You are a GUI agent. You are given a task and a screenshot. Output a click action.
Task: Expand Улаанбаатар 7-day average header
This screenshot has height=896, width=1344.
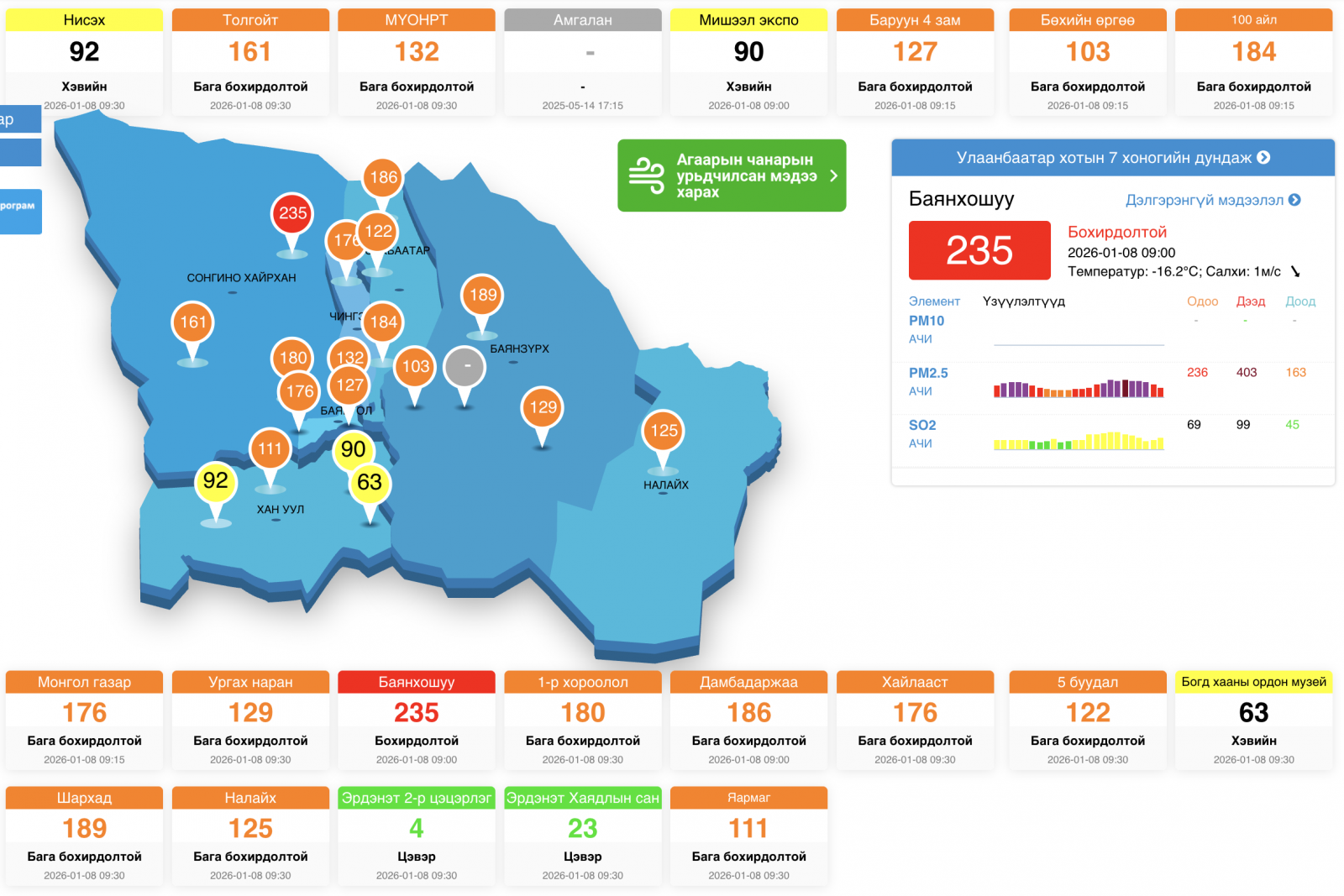tap(1112, 158)
